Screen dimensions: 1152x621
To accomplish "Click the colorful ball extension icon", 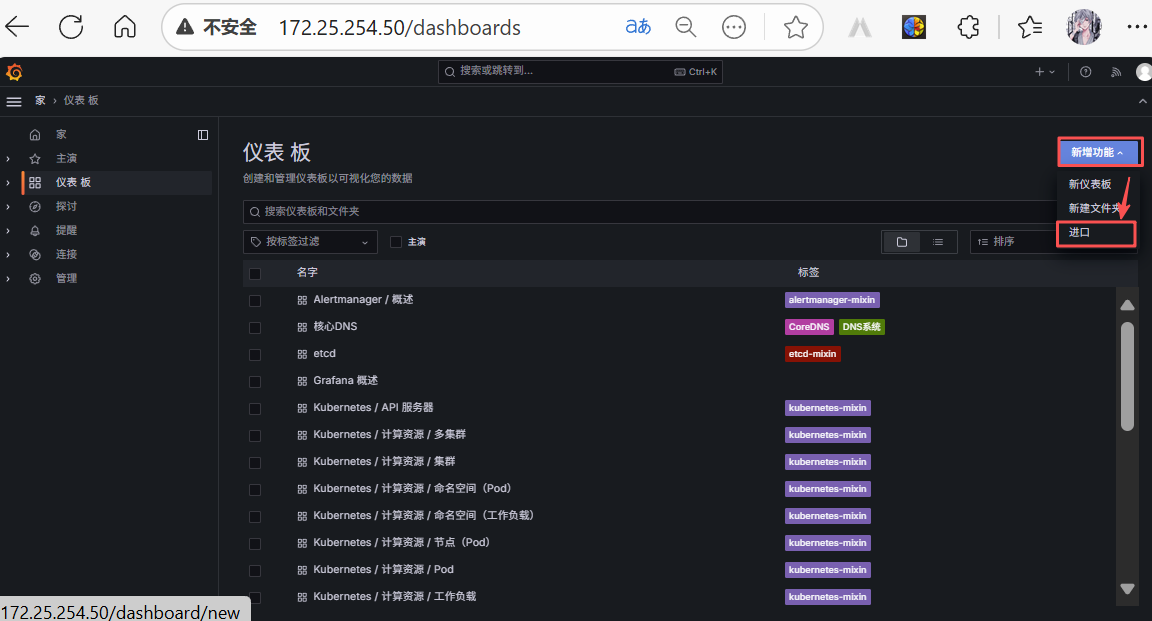I will [914, 27].
